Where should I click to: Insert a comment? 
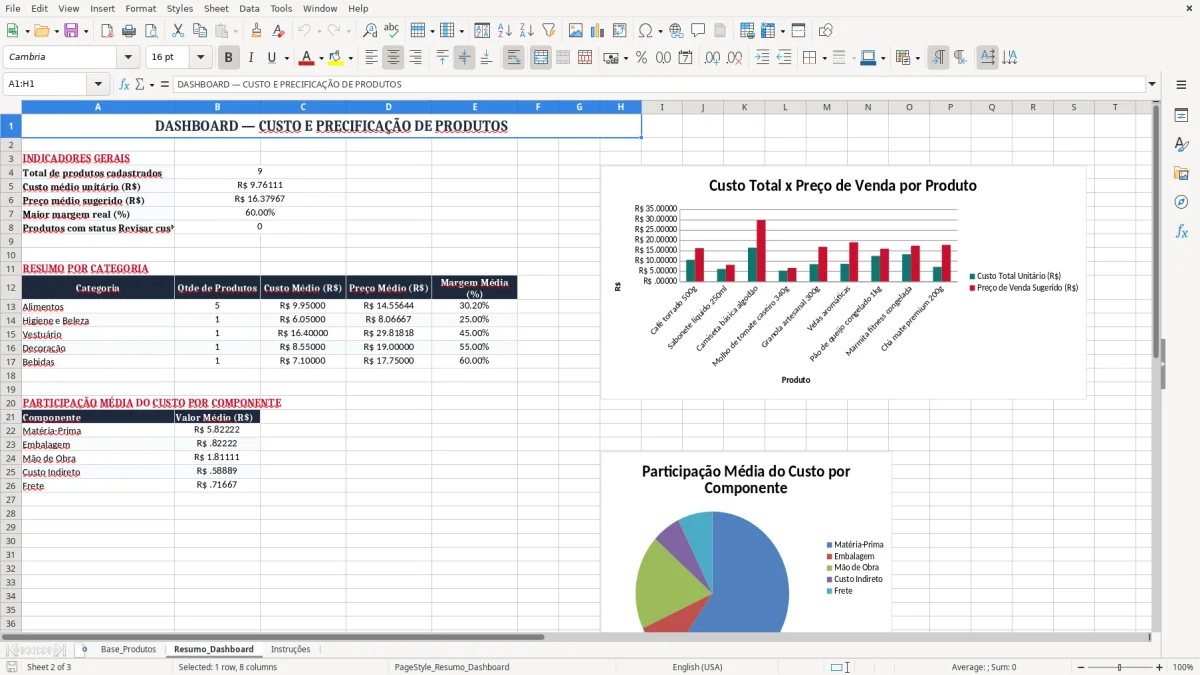(698, 31)
